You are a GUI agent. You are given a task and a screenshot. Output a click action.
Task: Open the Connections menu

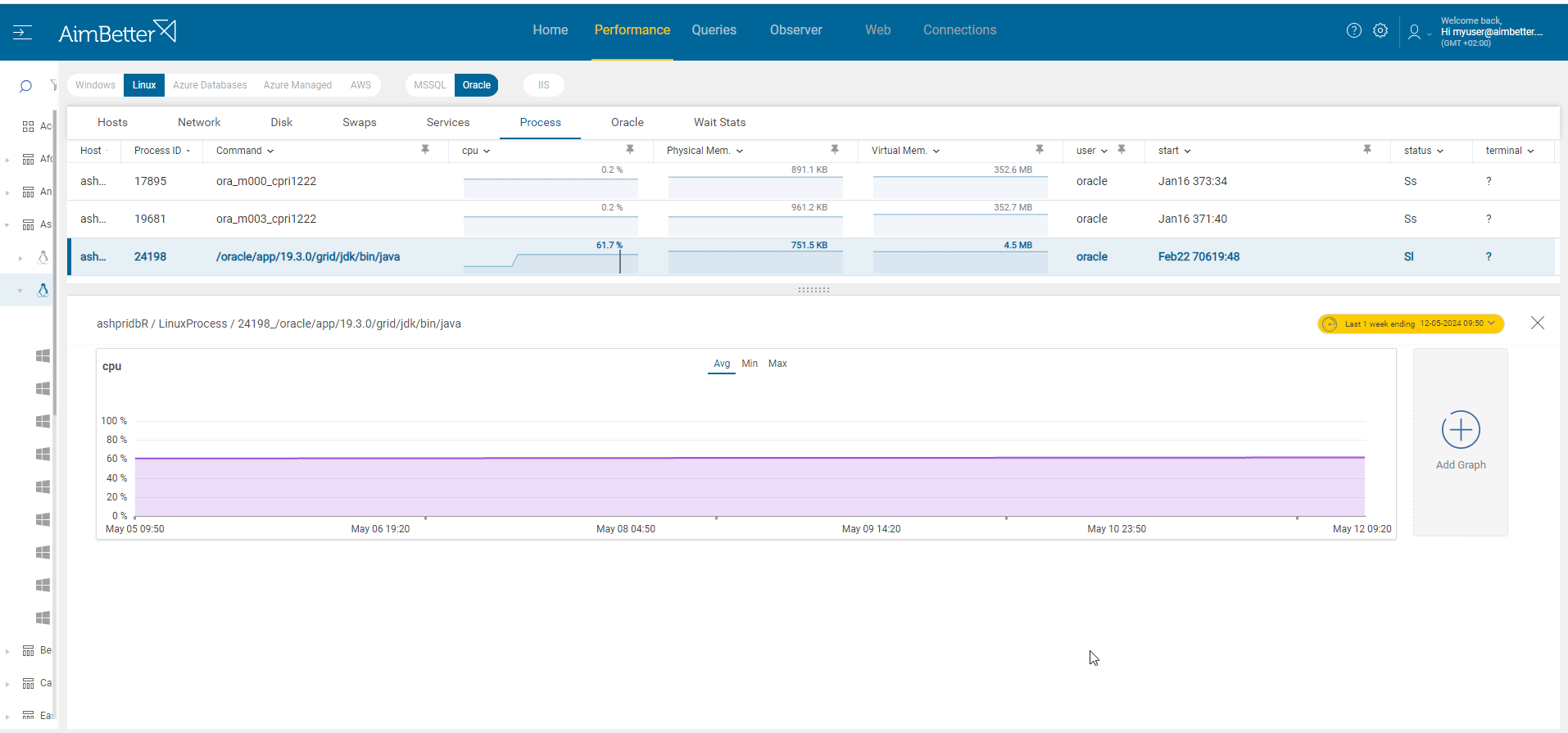960,30
